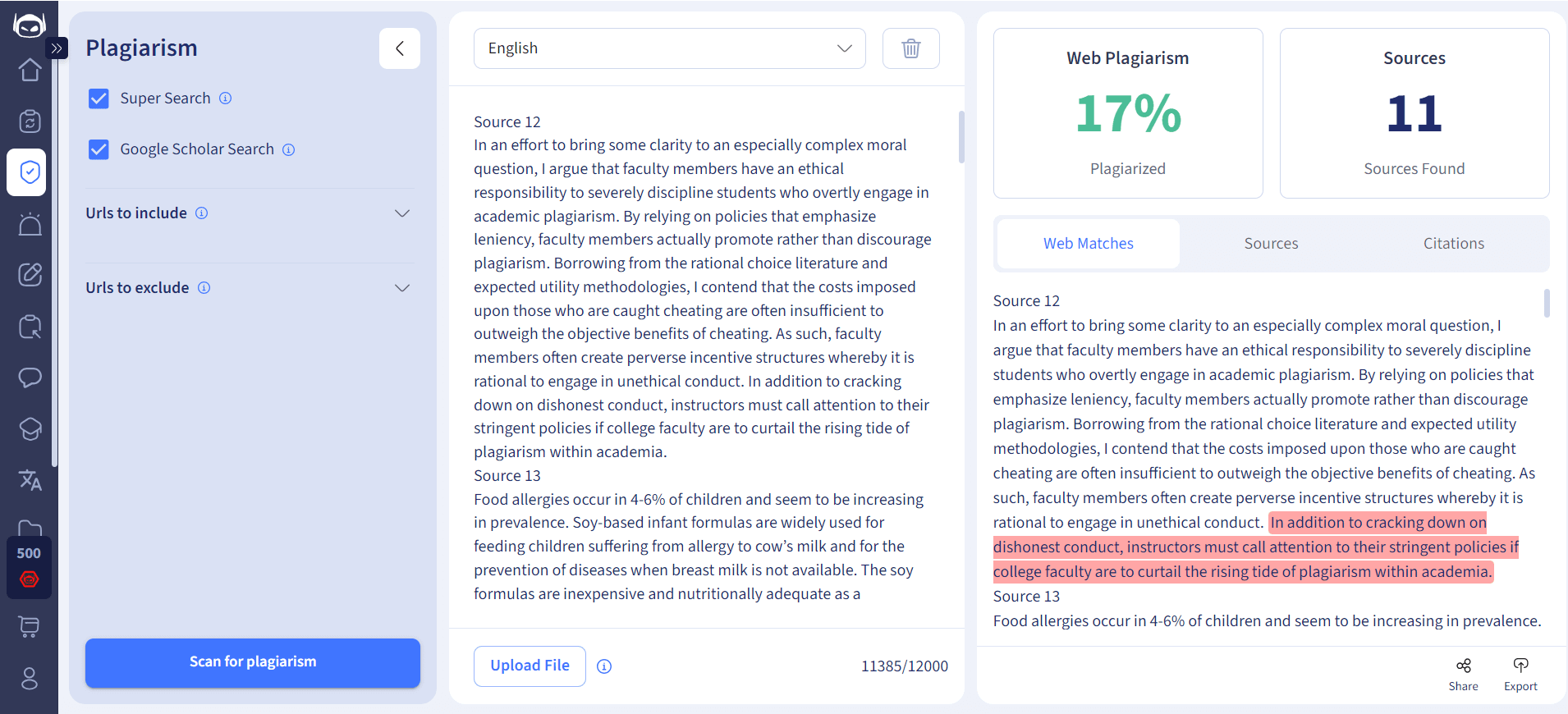Uncheck the Super Search checkbox
Image resolution: width=1568 pixels, height=714 pixels.
coord(99,98)
